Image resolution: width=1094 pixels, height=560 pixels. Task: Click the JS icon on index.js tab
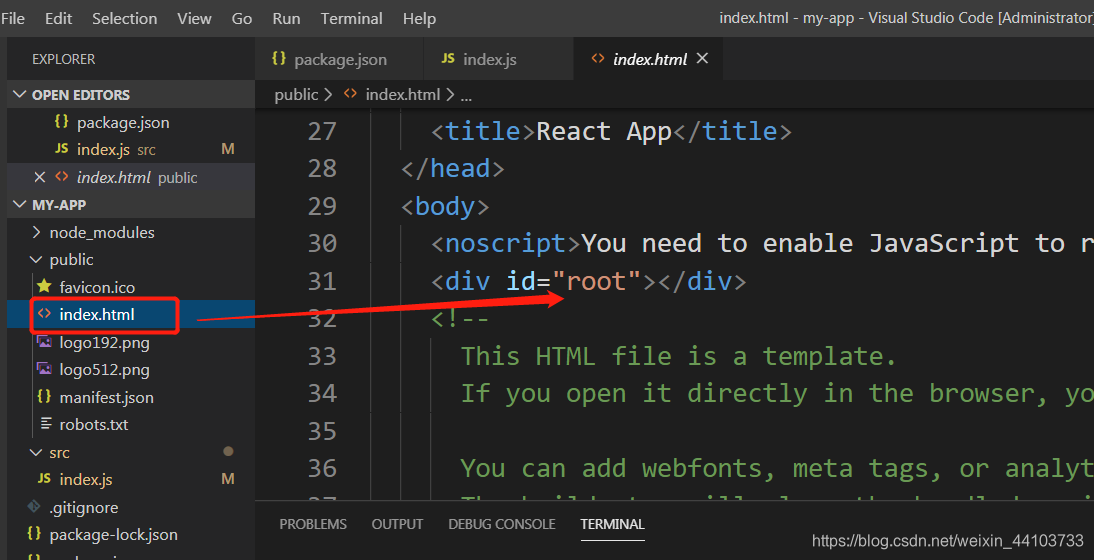pos(448,59)
